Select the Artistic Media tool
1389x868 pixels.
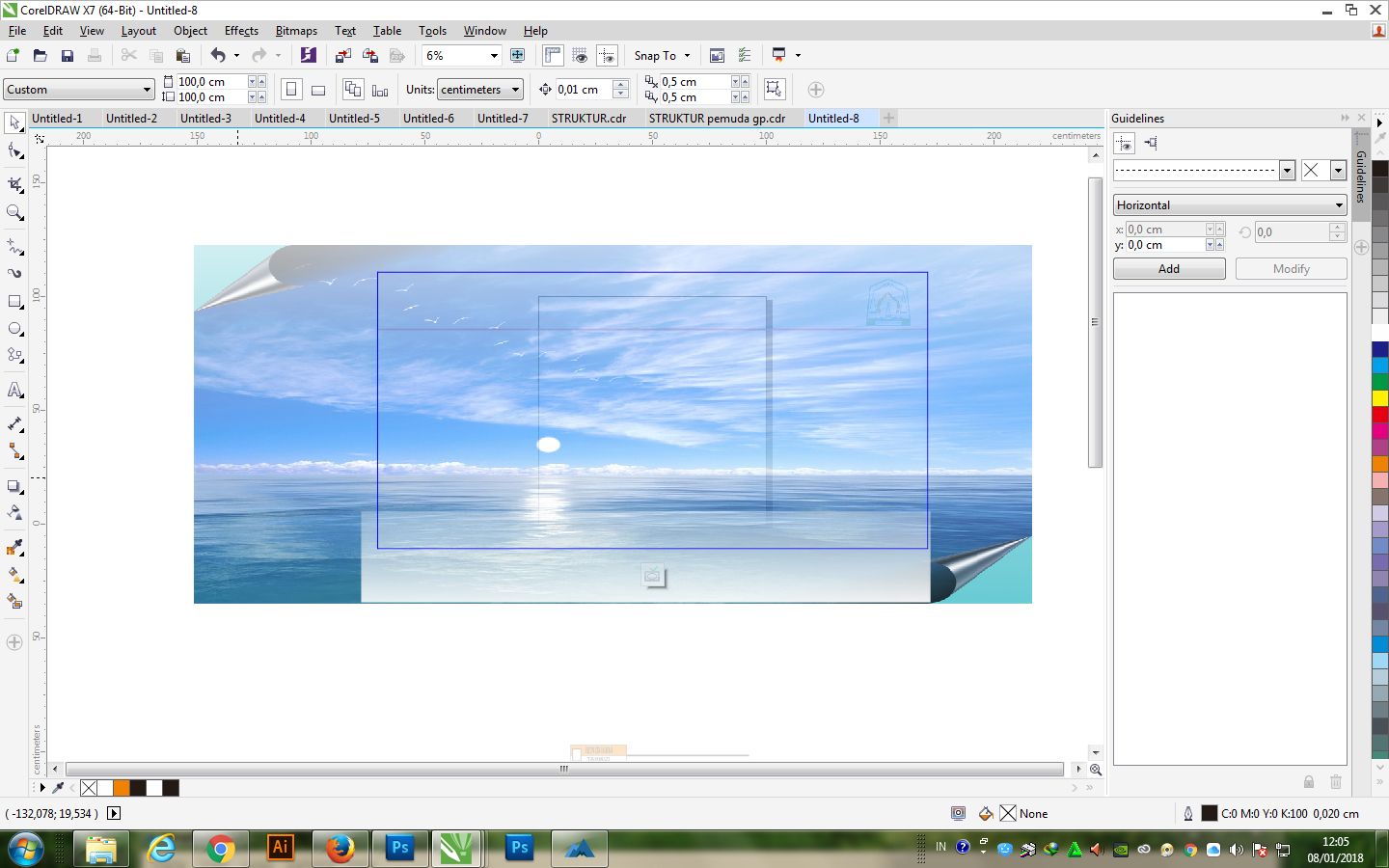pyautogui.click(x=14, y=273)
